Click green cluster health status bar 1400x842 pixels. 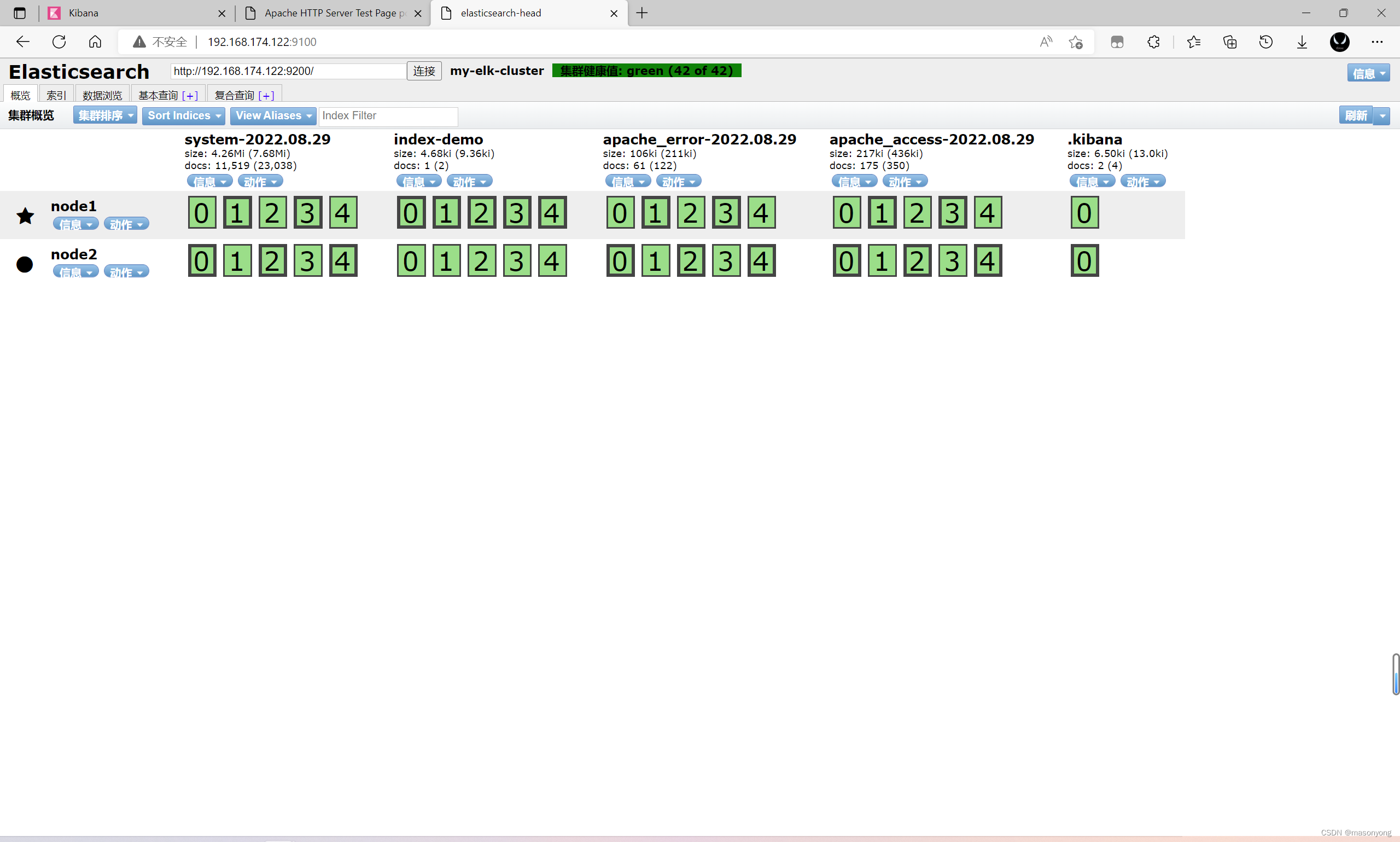(646, 71)
